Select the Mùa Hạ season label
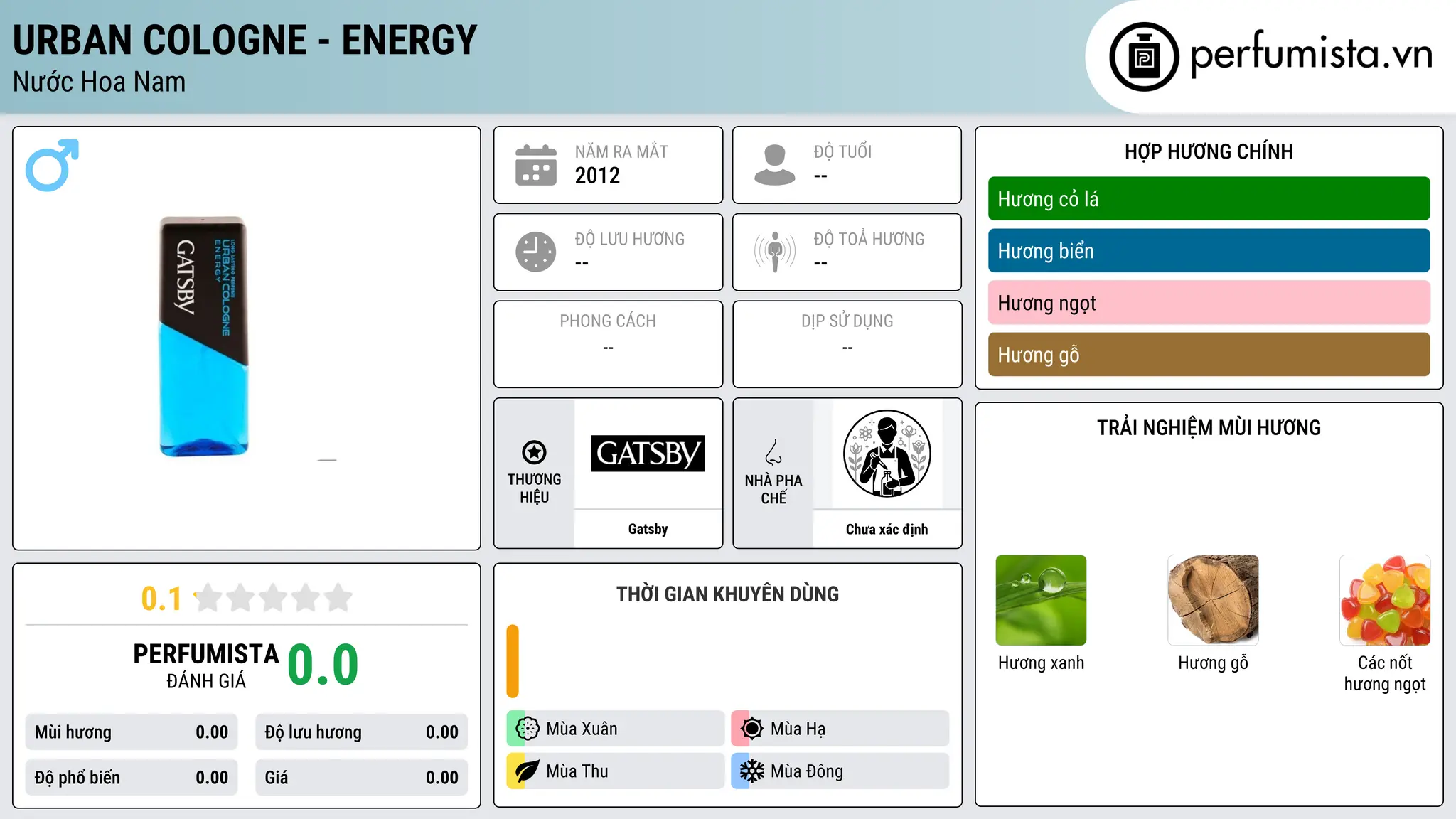 click(x=798, y=729)
